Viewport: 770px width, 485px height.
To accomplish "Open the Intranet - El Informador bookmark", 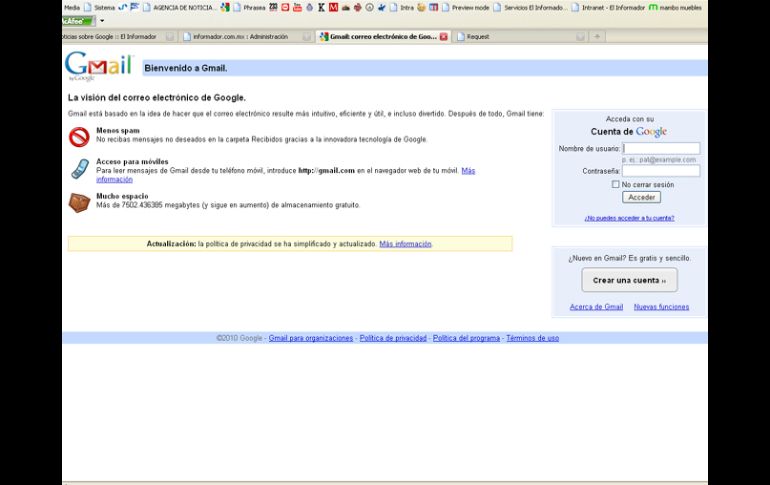I will click(x=608, y=7).
